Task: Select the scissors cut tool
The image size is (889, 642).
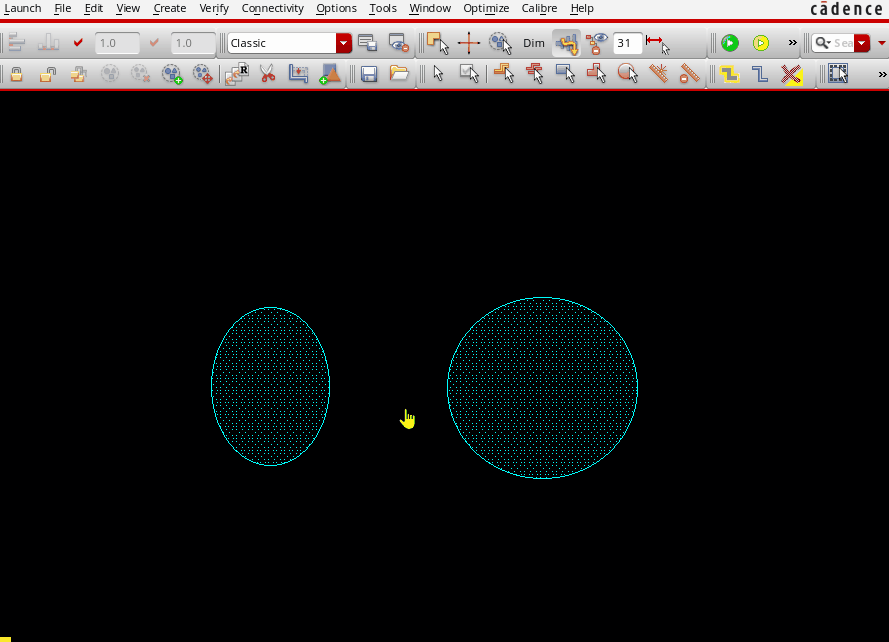Action: click(267, 74)
